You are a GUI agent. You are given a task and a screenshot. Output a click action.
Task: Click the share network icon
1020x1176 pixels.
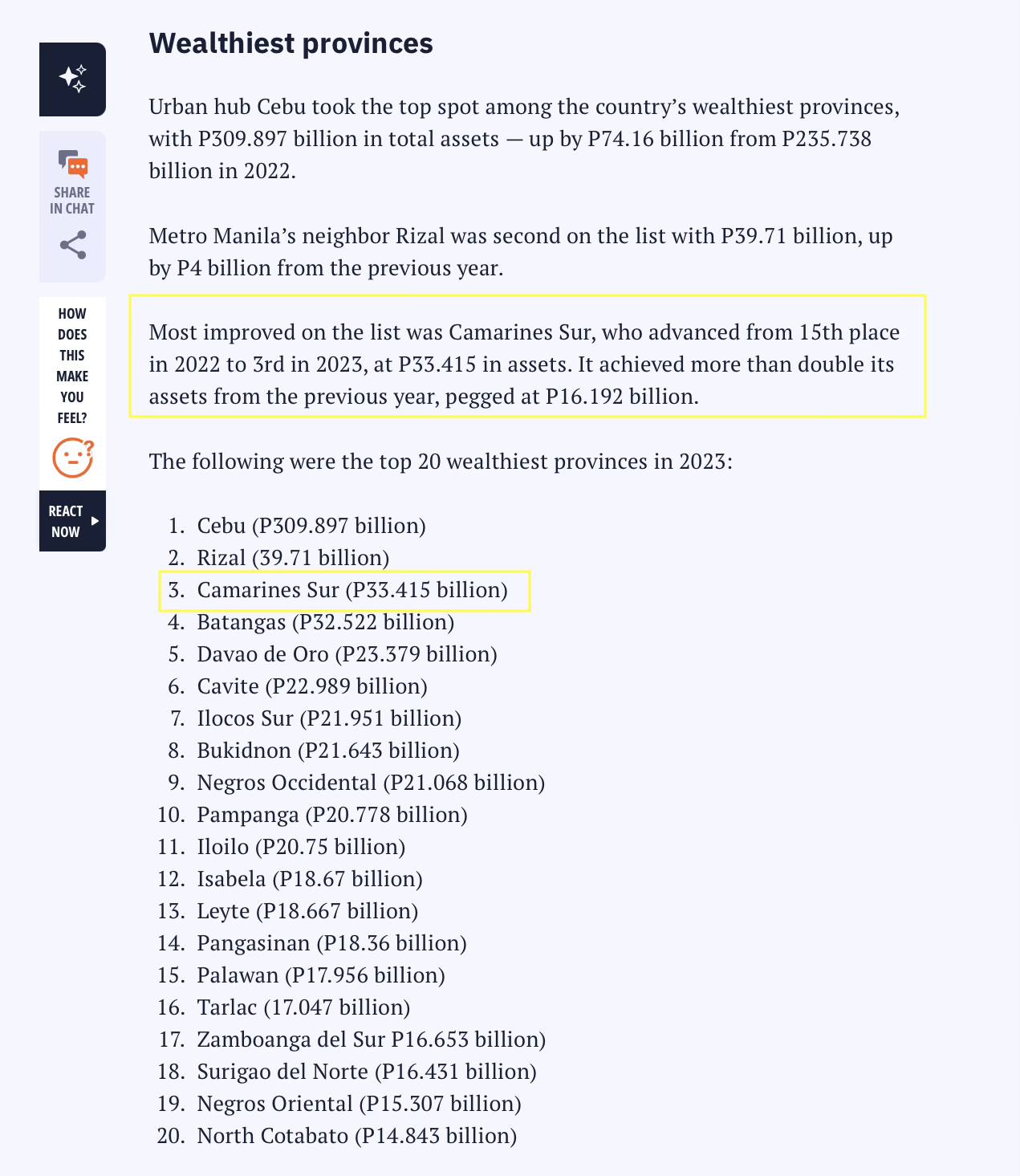tap(73, 246)
